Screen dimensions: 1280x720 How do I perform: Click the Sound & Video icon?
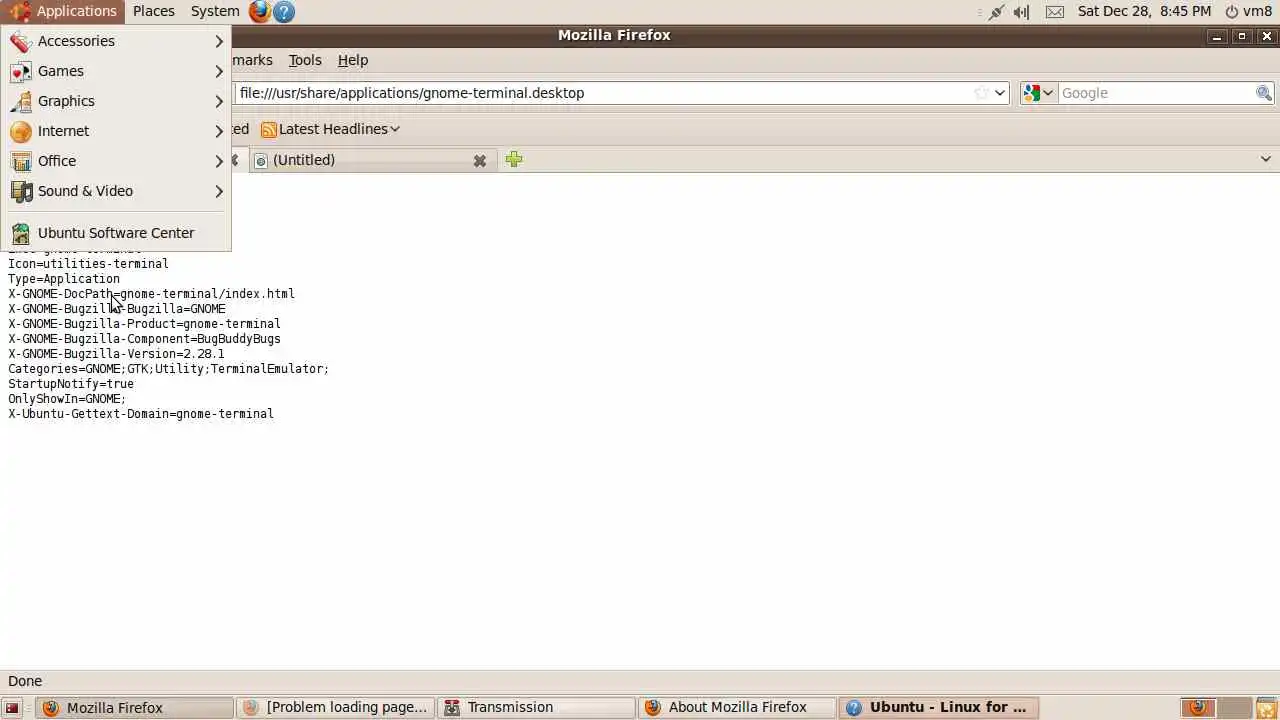[21, 192]
